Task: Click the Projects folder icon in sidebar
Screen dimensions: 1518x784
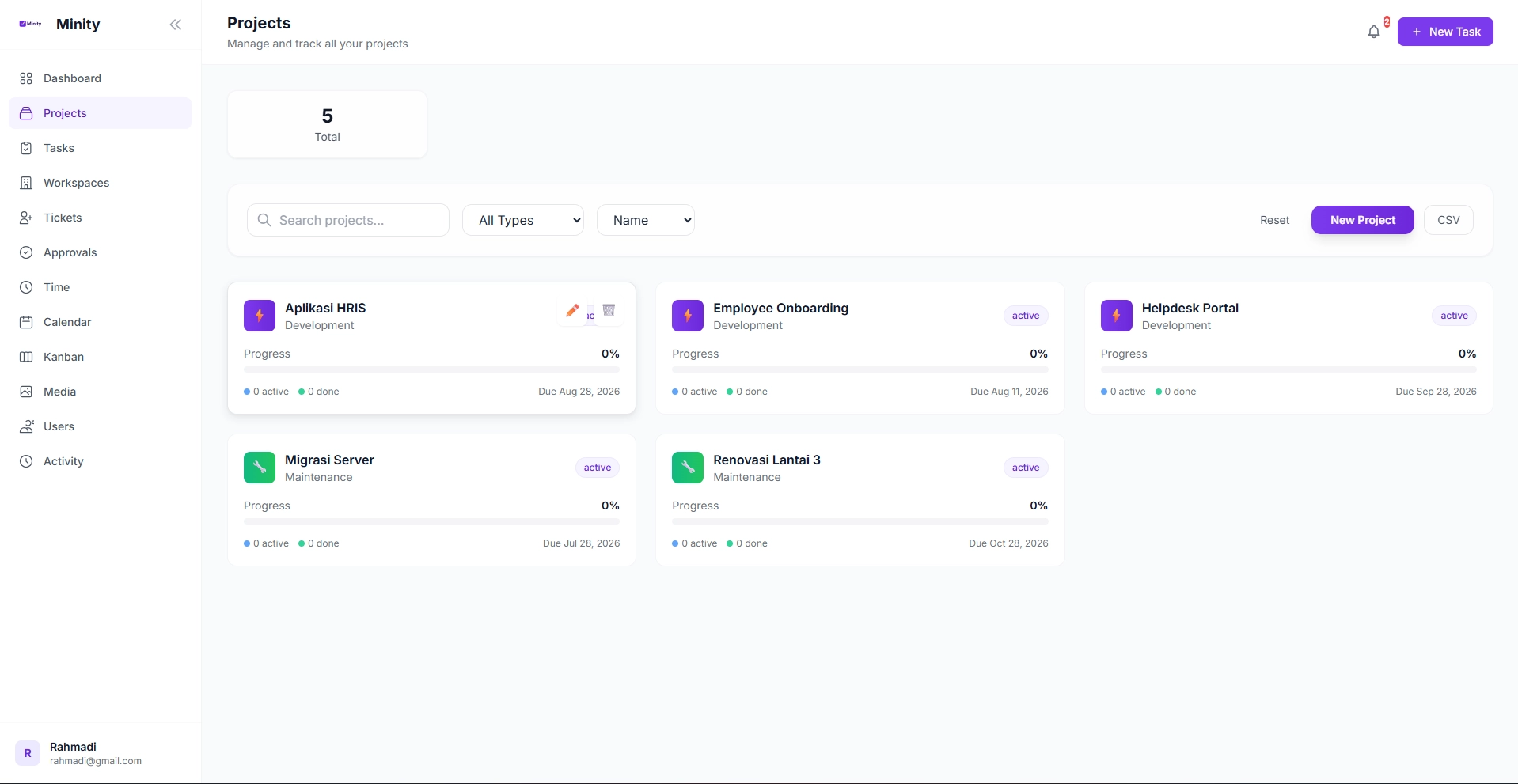Action: pos(26,113)
